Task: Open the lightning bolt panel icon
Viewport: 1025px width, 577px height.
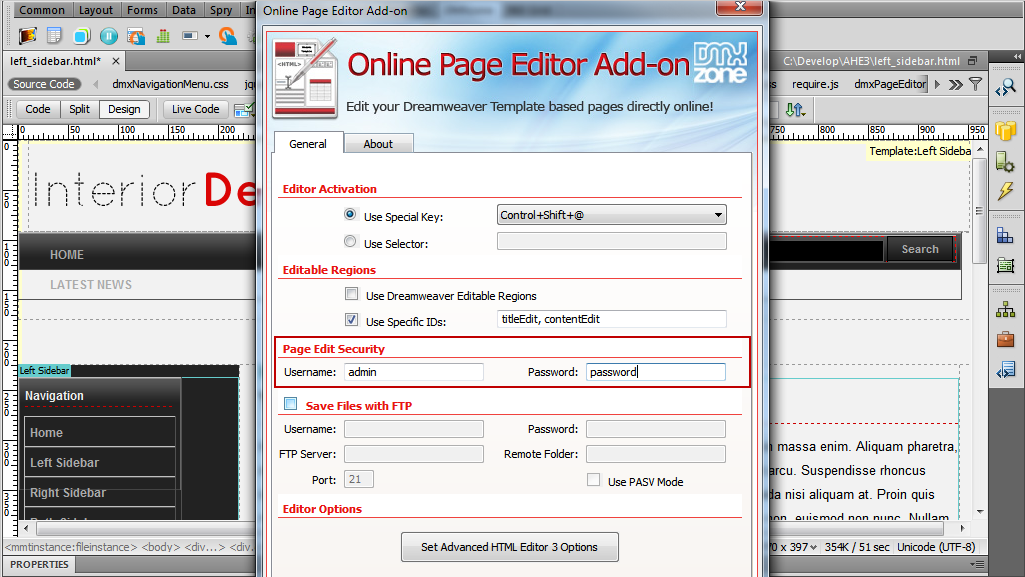Action: coord(1005,191)
